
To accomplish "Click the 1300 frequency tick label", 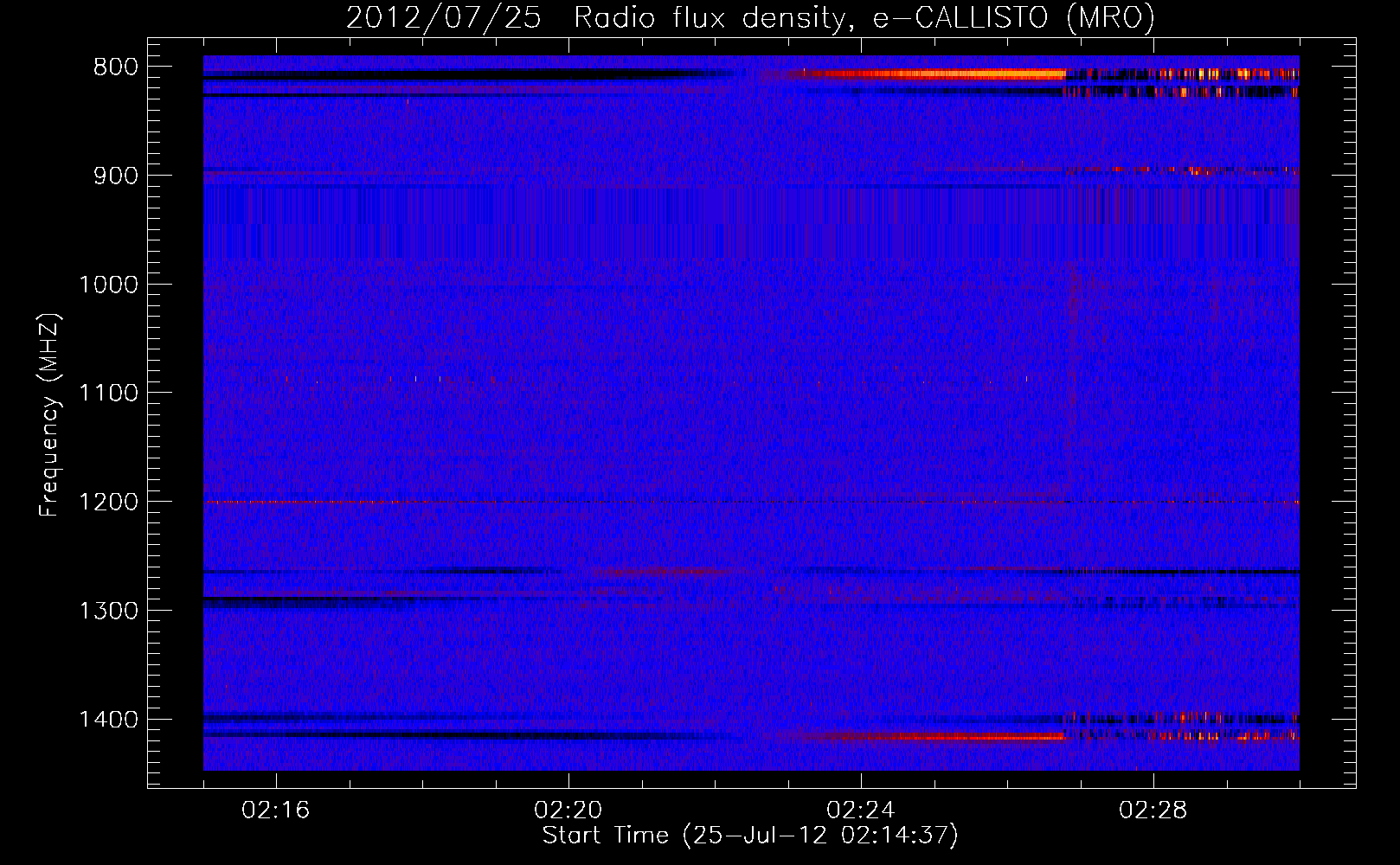I will pyautogui.click(x=109, y=611).
